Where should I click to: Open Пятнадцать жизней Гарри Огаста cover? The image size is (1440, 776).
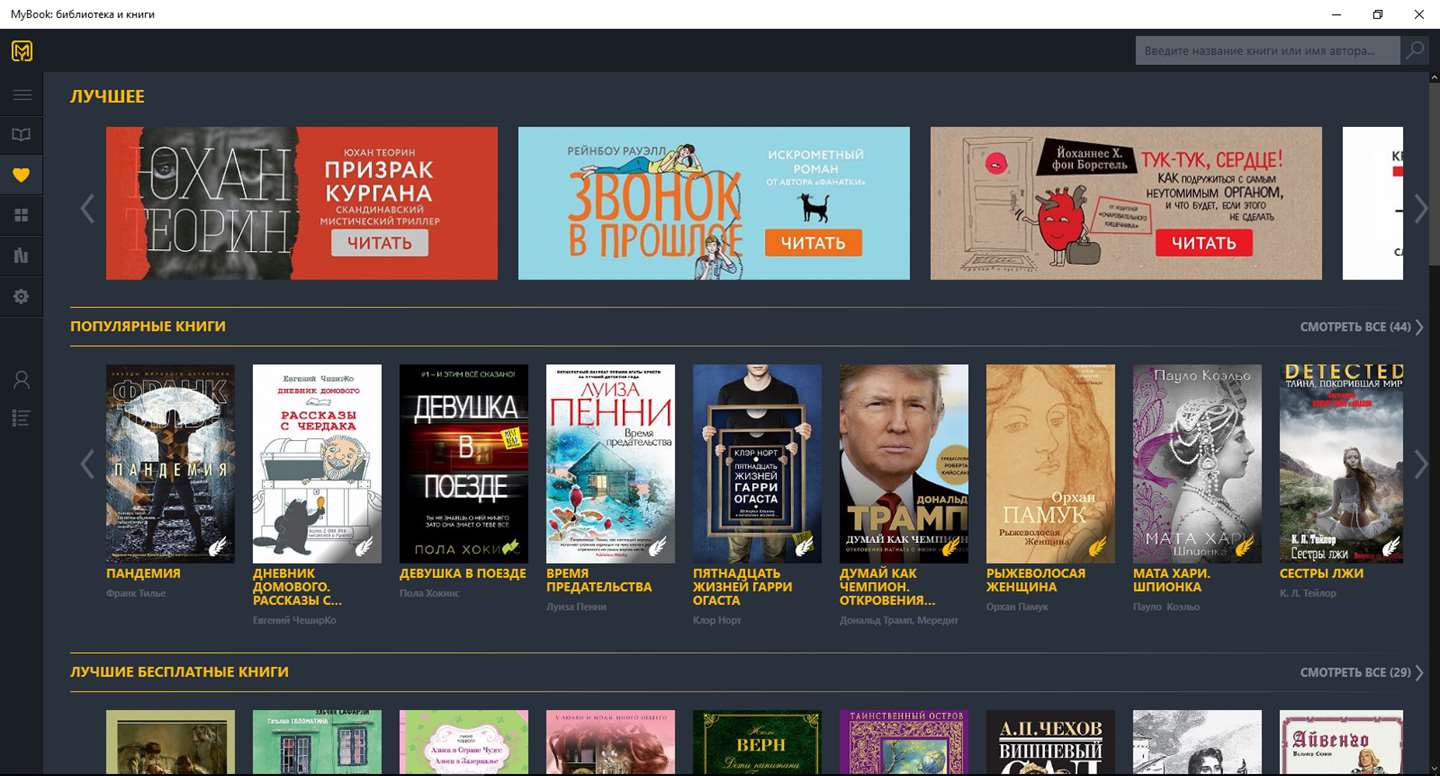[x=757, y=464]
